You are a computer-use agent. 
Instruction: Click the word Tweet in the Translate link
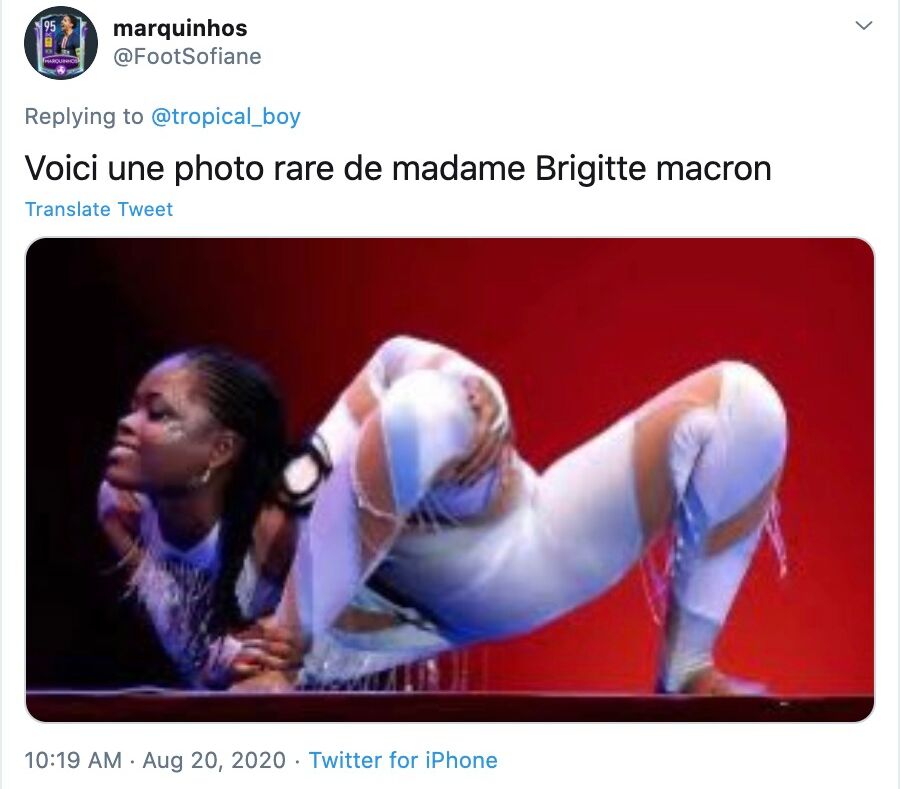[x=145, y=209]
